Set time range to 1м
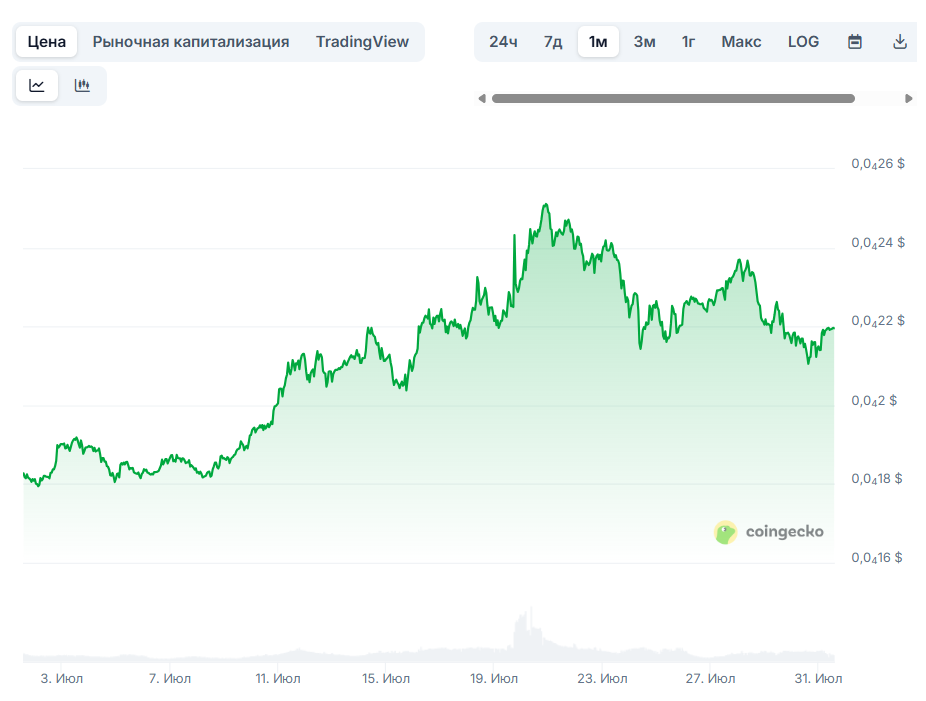The width and height of the screenshot is (926, 701). coord(598,42)
